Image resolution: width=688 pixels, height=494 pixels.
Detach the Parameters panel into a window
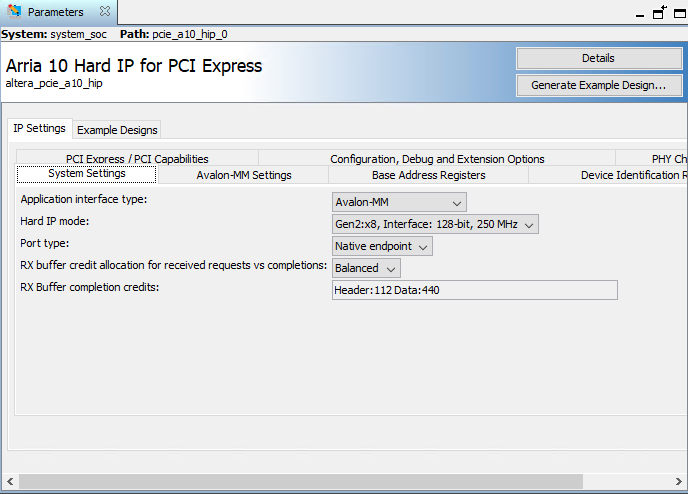[x=659, y=13]
